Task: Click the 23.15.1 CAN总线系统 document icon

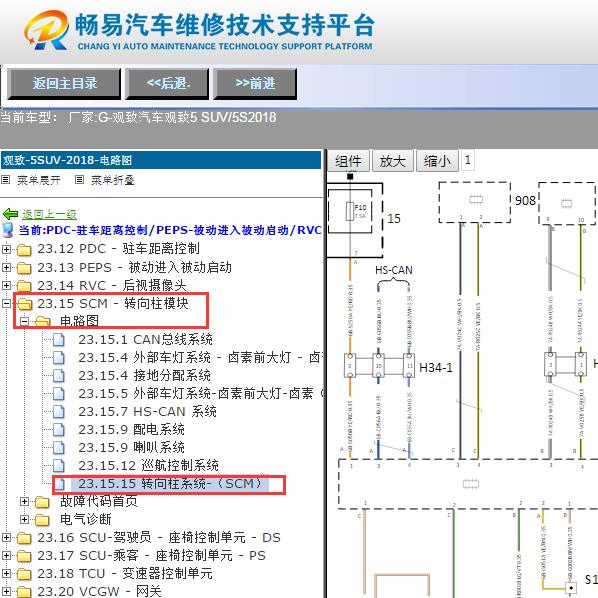Action: pos(59,339)
